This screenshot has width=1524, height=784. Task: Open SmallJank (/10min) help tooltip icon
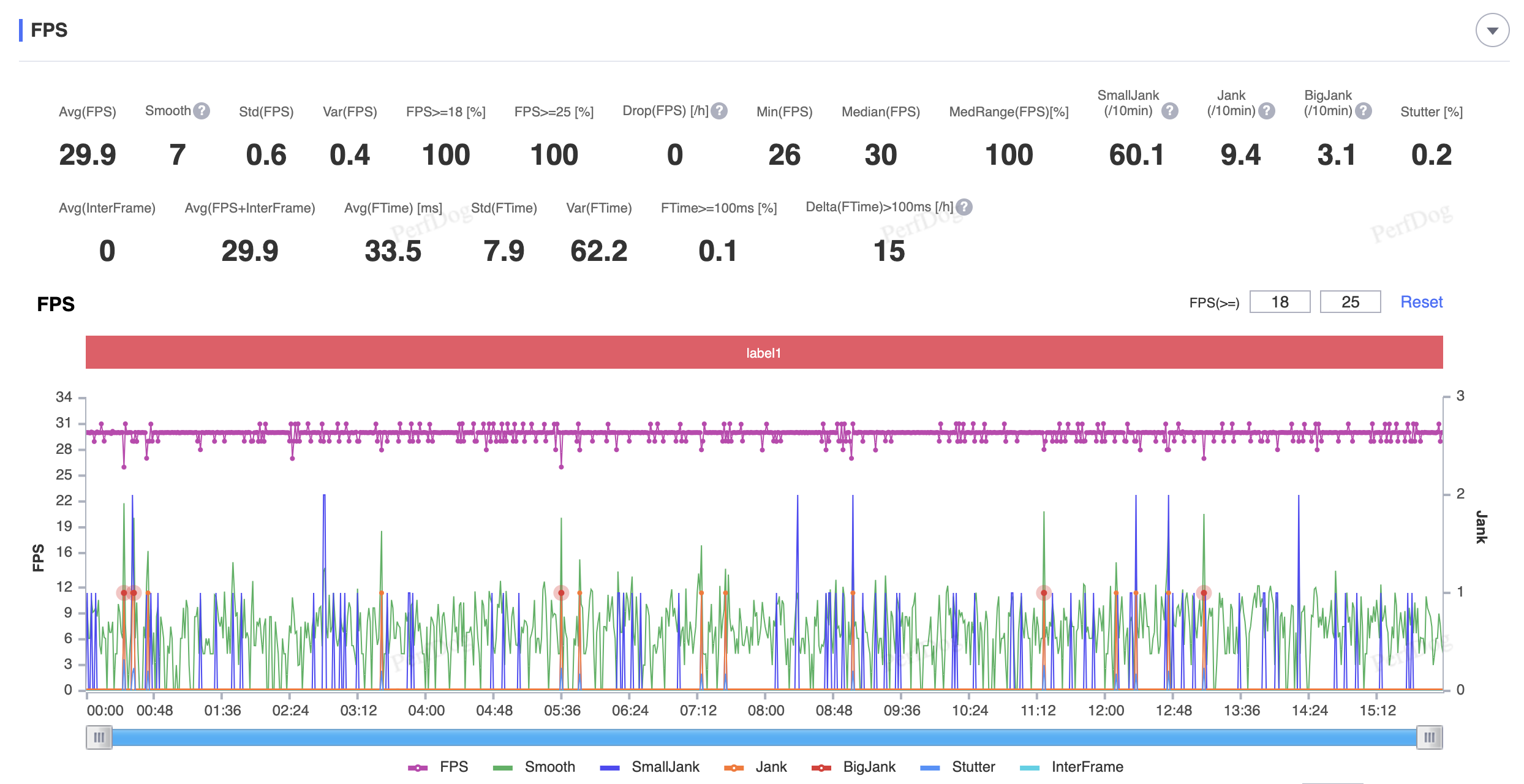coord(1170,111)
